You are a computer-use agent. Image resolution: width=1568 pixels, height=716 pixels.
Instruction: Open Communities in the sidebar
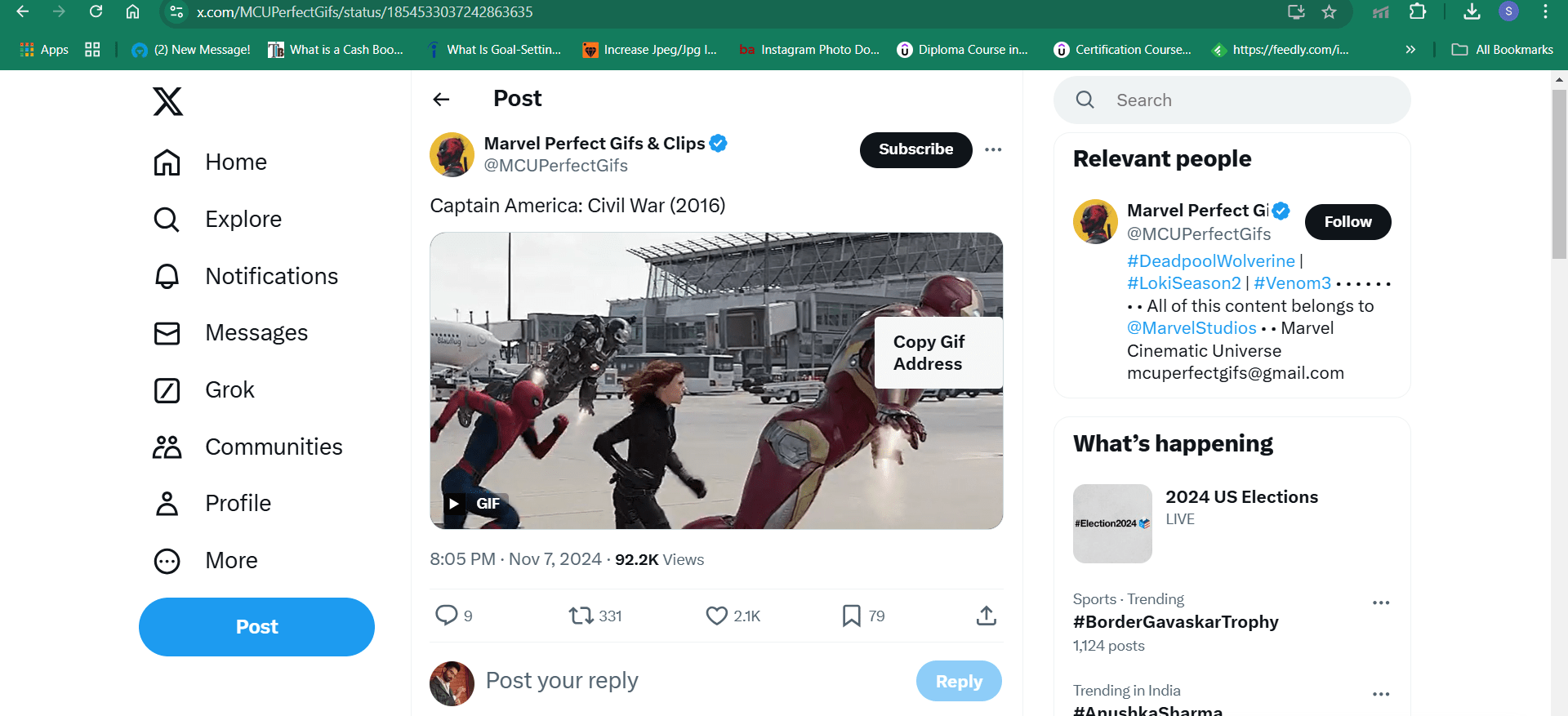[247, 447]
